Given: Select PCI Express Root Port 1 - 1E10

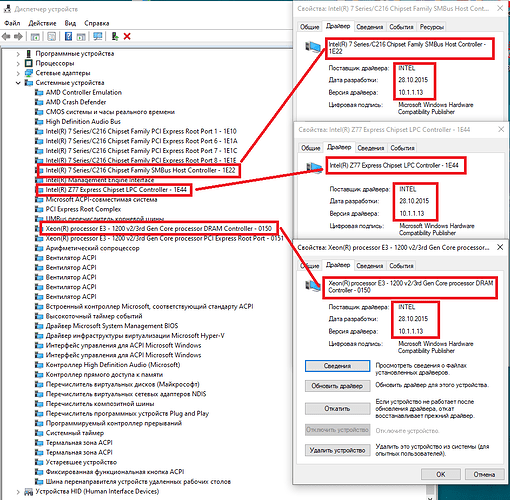Looking at the screenshot, I should (141, 131).
